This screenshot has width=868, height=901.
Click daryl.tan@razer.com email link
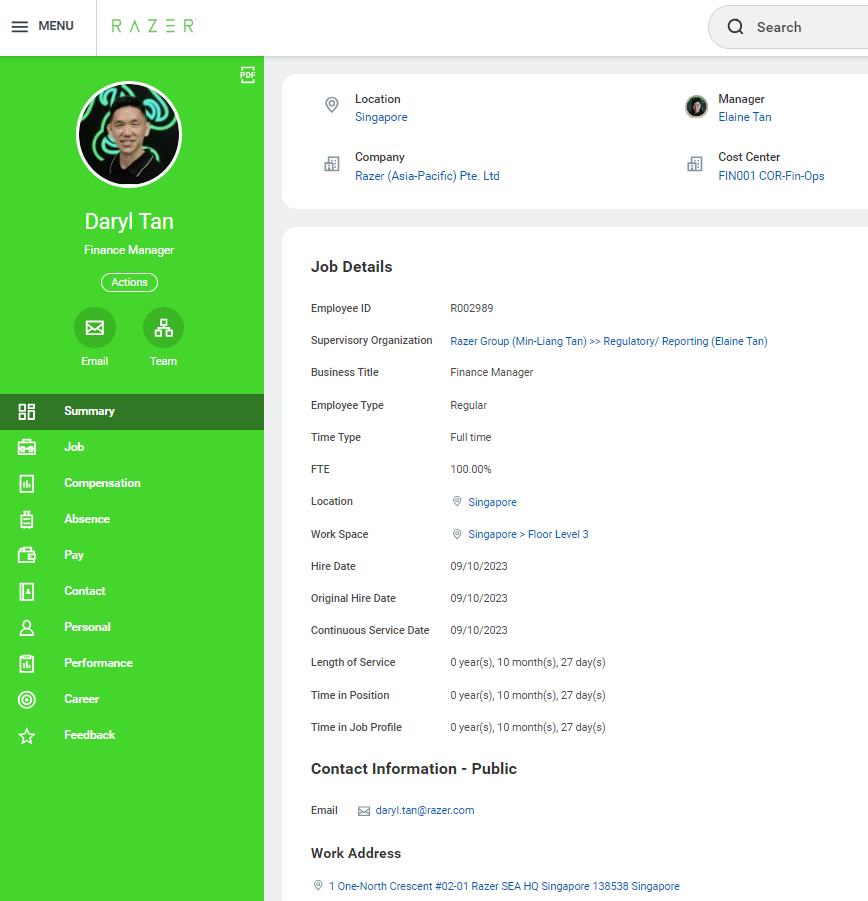point(425,810)
